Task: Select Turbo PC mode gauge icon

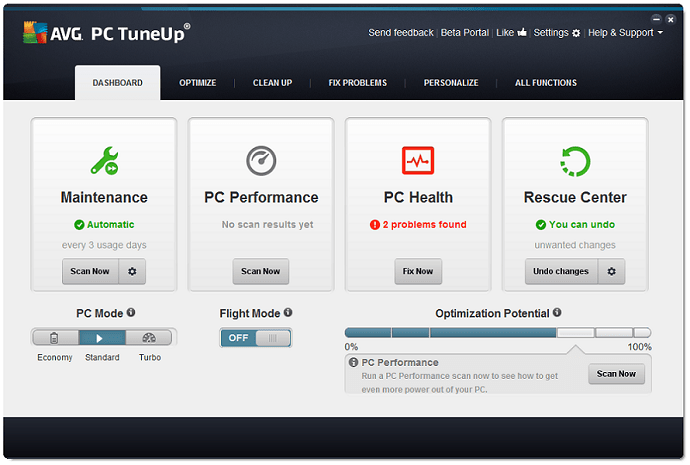Action: pyautogui.click(x=149, y=338)
